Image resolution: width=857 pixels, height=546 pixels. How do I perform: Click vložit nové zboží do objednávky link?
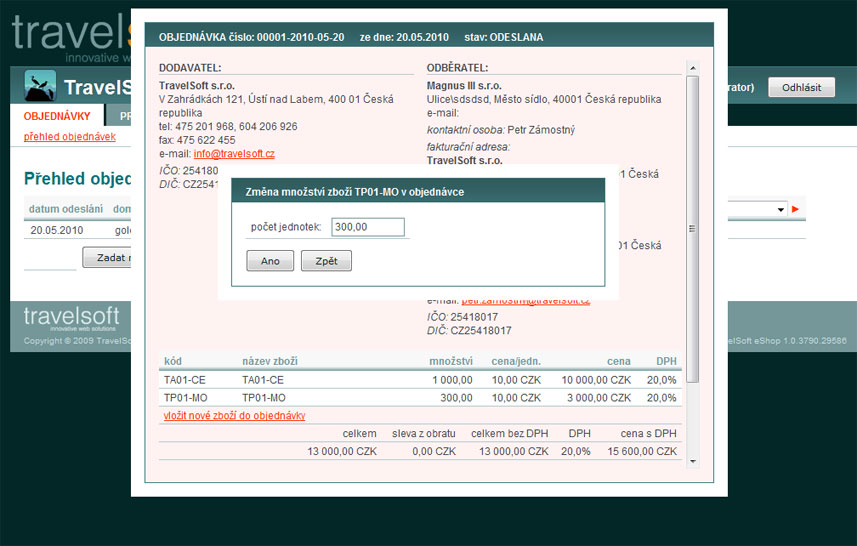tap(234, 415)
